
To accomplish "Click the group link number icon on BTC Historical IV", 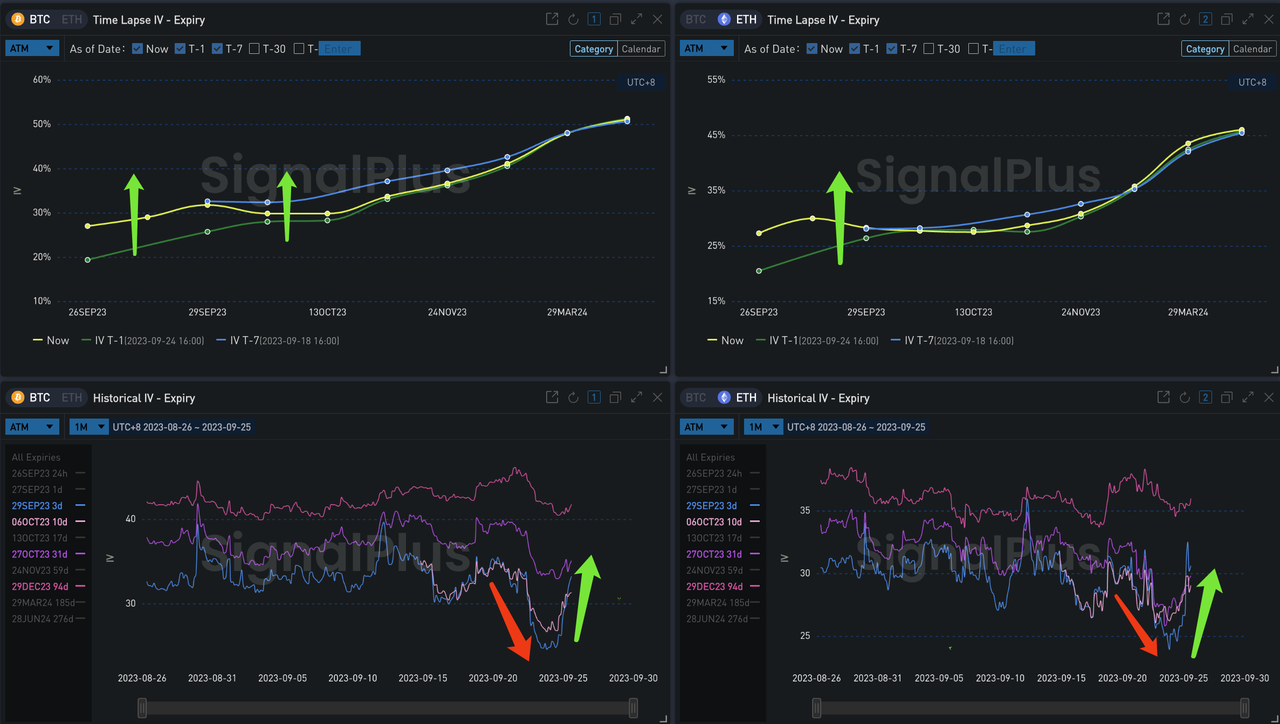I will [x=594, y=397].
